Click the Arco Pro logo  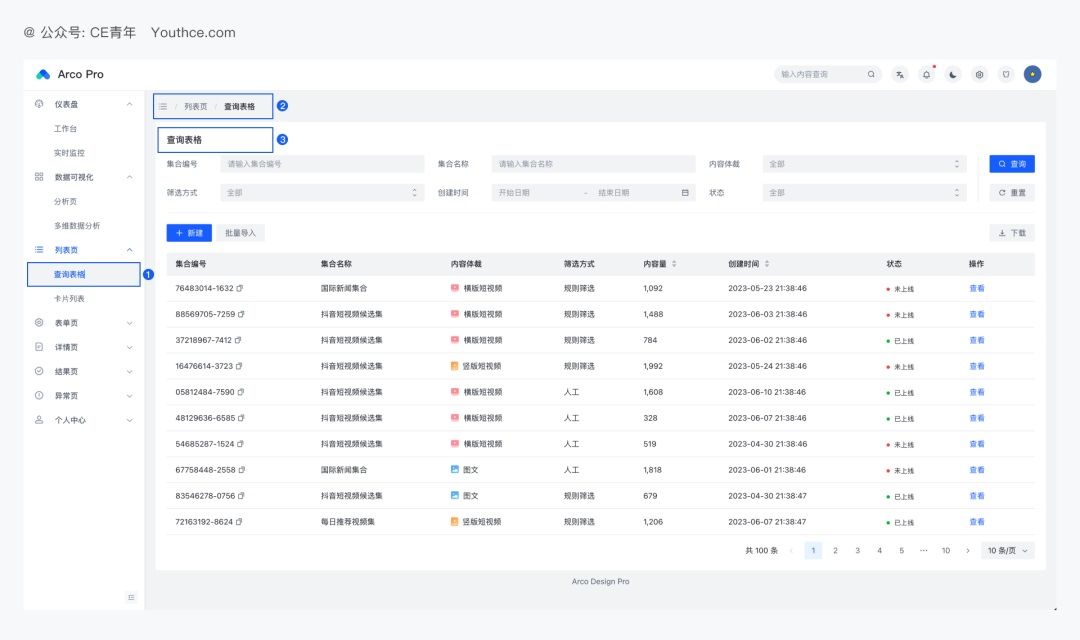pyautogui.click(x=43, y=74)
